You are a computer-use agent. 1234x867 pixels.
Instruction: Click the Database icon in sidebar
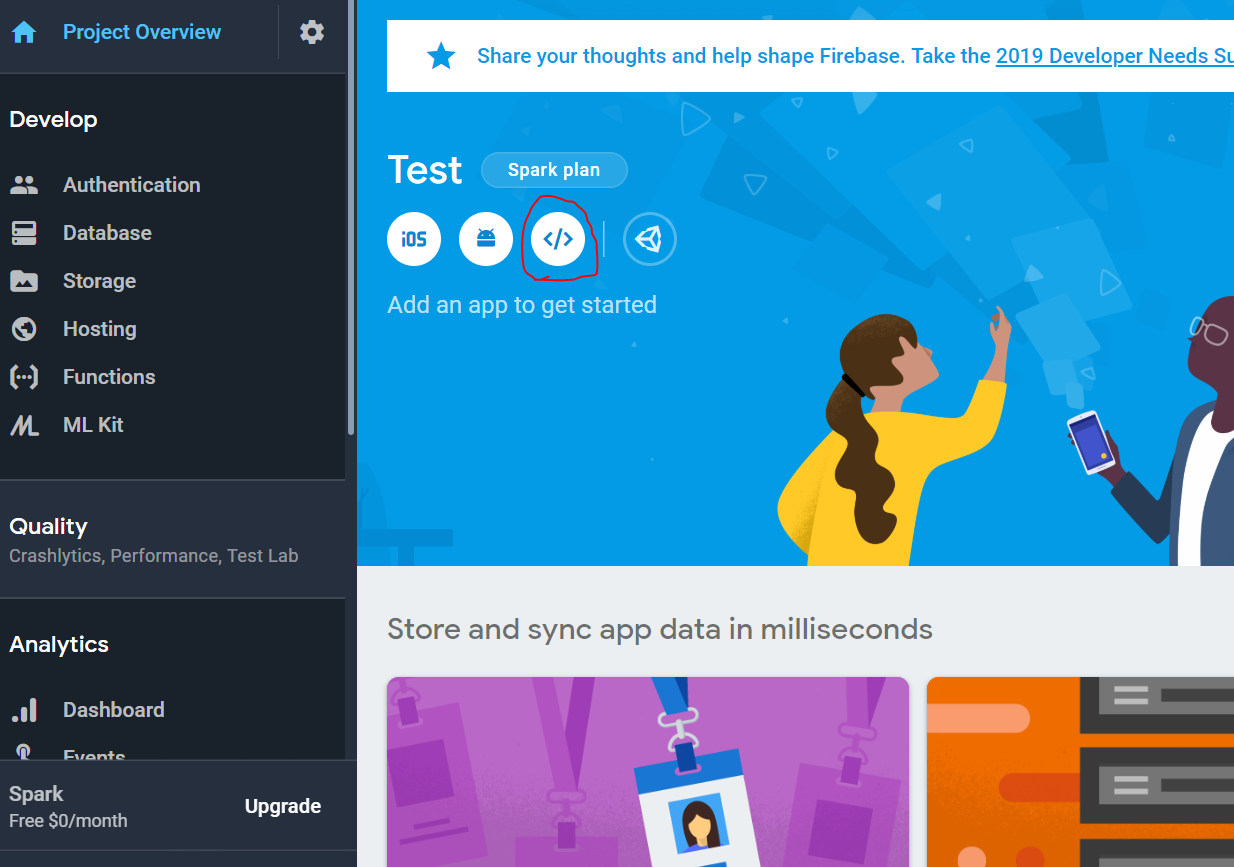click(24, 233)
